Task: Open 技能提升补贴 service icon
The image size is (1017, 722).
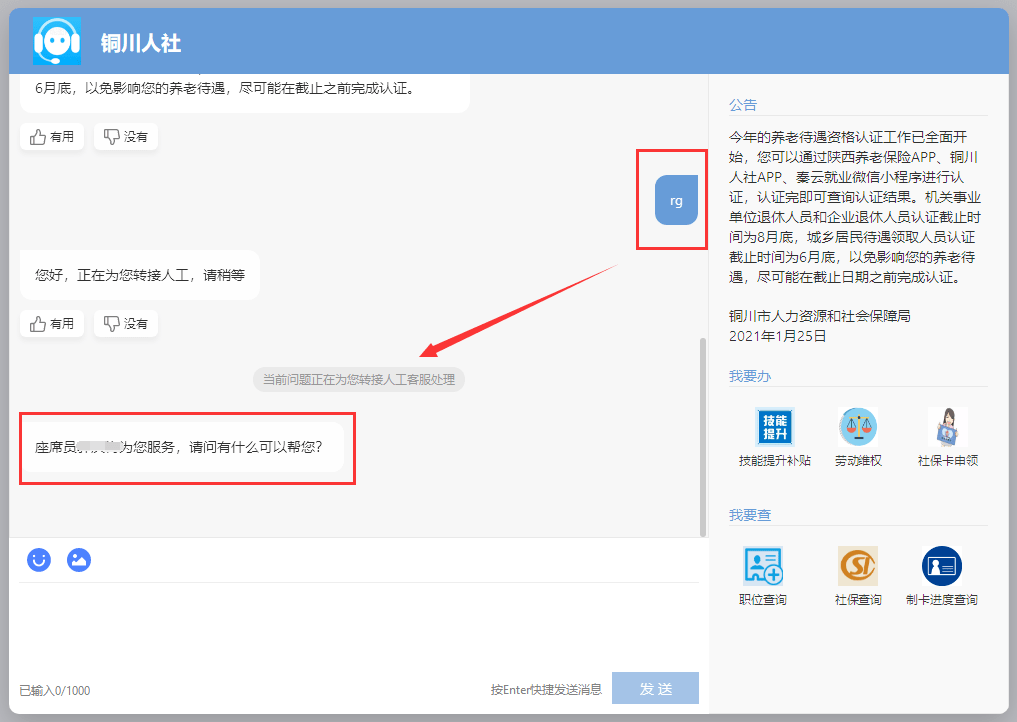Action: pos(775,427)
